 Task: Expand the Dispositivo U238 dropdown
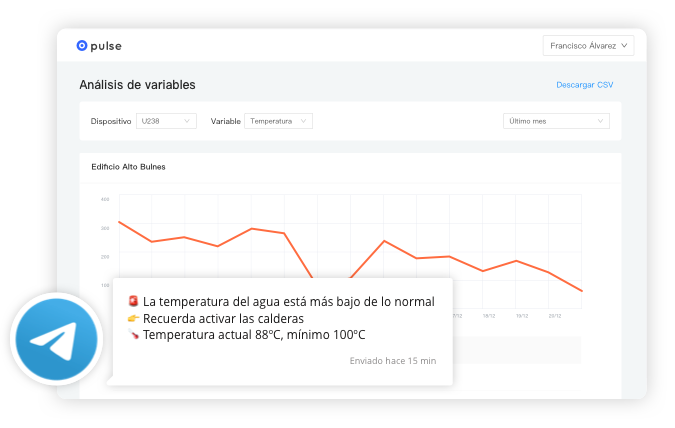coord(166,121)
